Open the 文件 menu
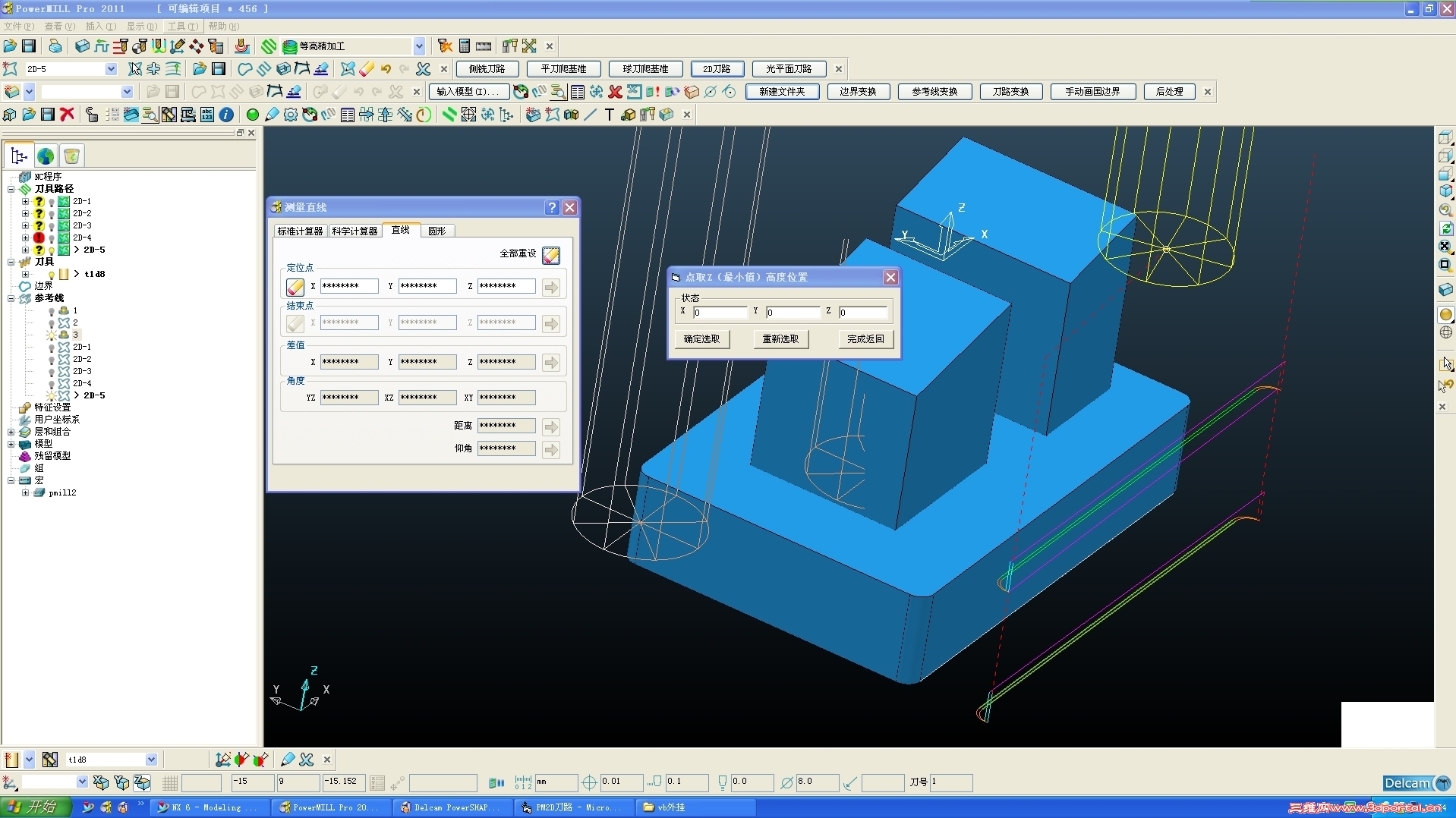 tap(19, 27)
